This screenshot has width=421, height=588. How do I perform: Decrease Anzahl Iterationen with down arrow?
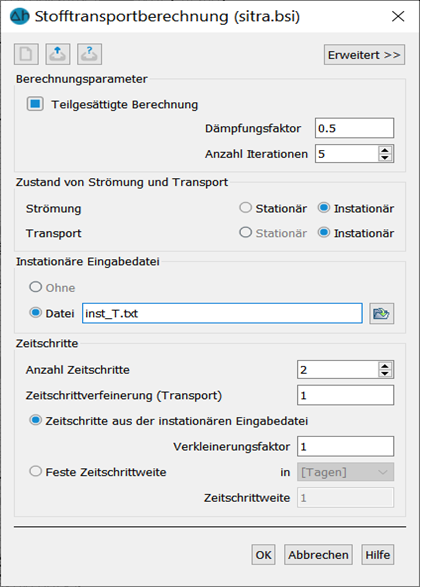tap(385, 158)
